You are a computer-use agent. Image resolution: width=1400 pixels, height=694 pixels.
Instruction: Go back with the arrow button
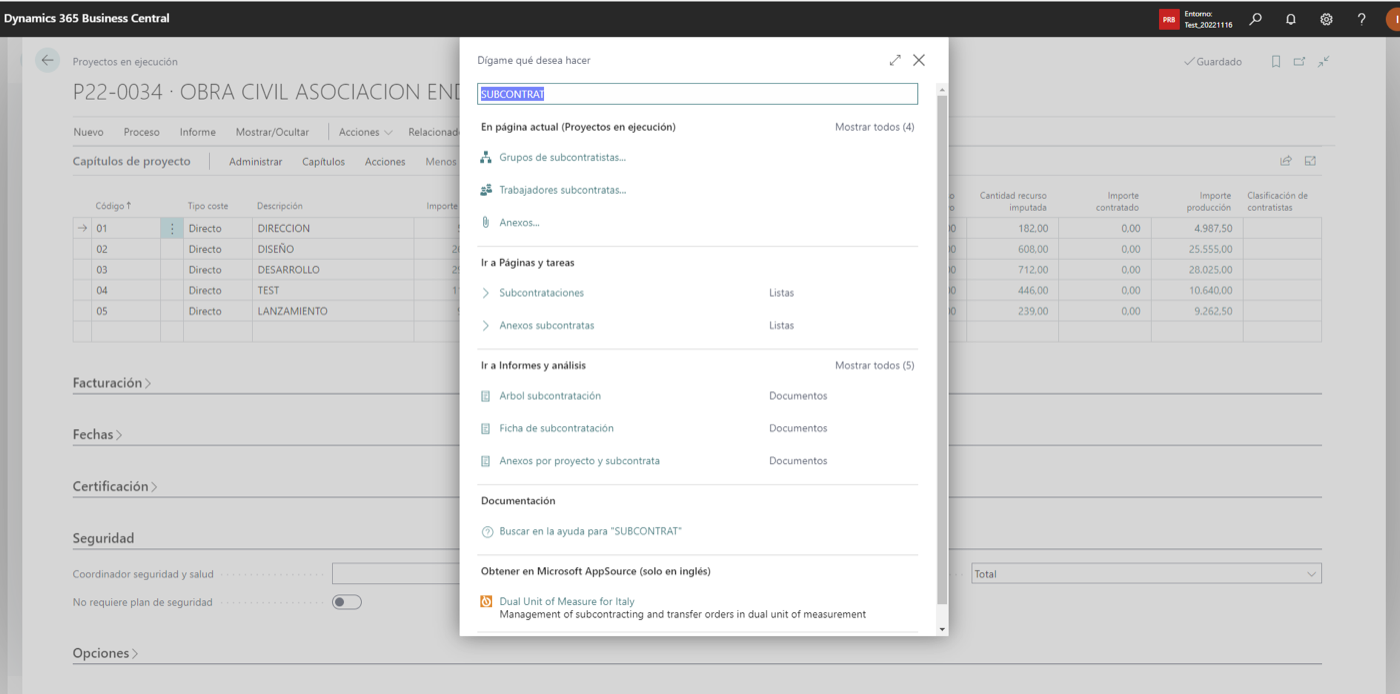(47, 60)
